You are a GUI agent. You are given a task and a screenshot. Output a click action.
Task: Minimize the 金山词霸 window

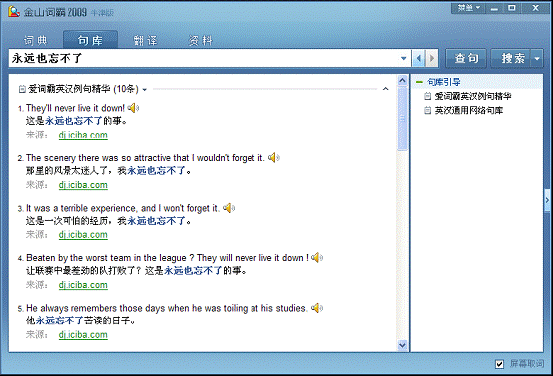point(494,8)
